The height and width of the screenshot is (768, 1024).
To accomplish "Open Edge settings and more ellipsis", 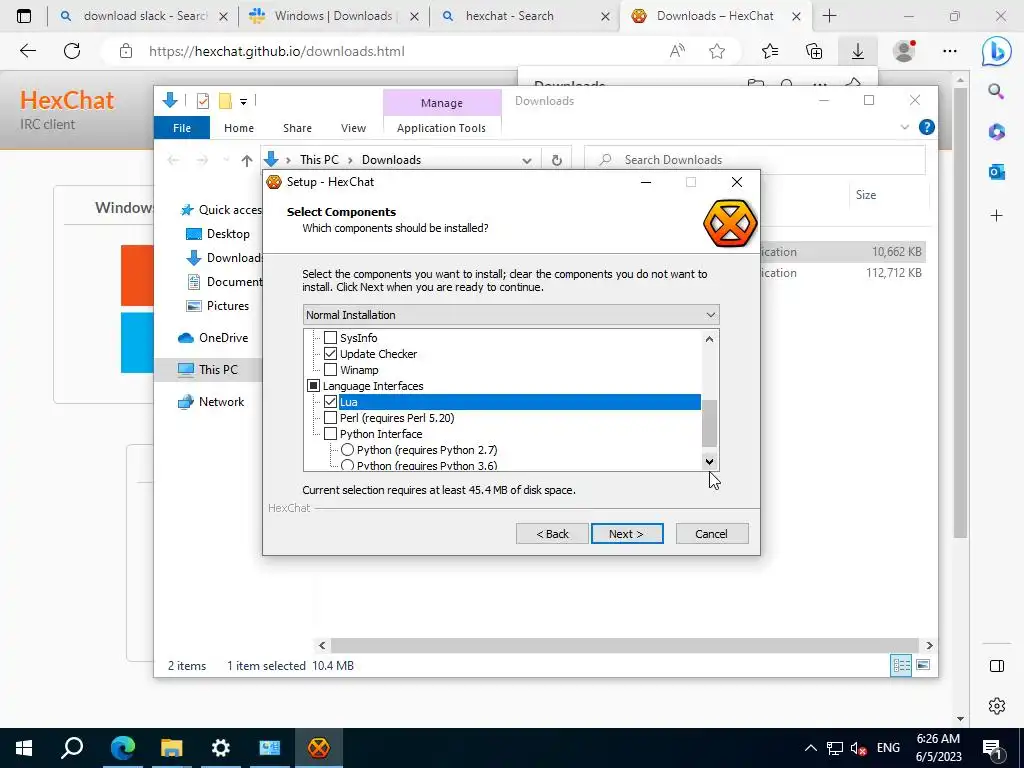I will 950,51.
